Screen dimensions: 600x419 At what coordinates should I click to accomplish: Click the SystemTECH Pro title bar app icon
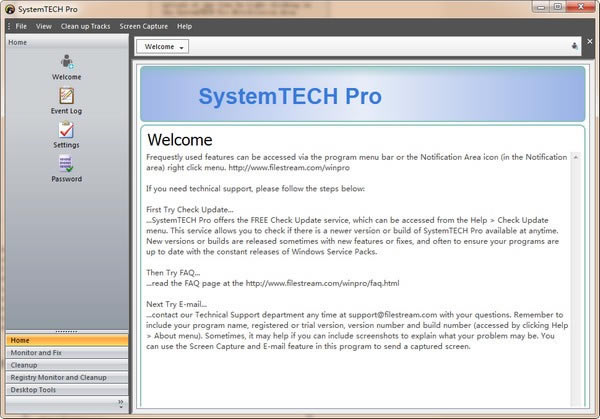coord(10,9)
